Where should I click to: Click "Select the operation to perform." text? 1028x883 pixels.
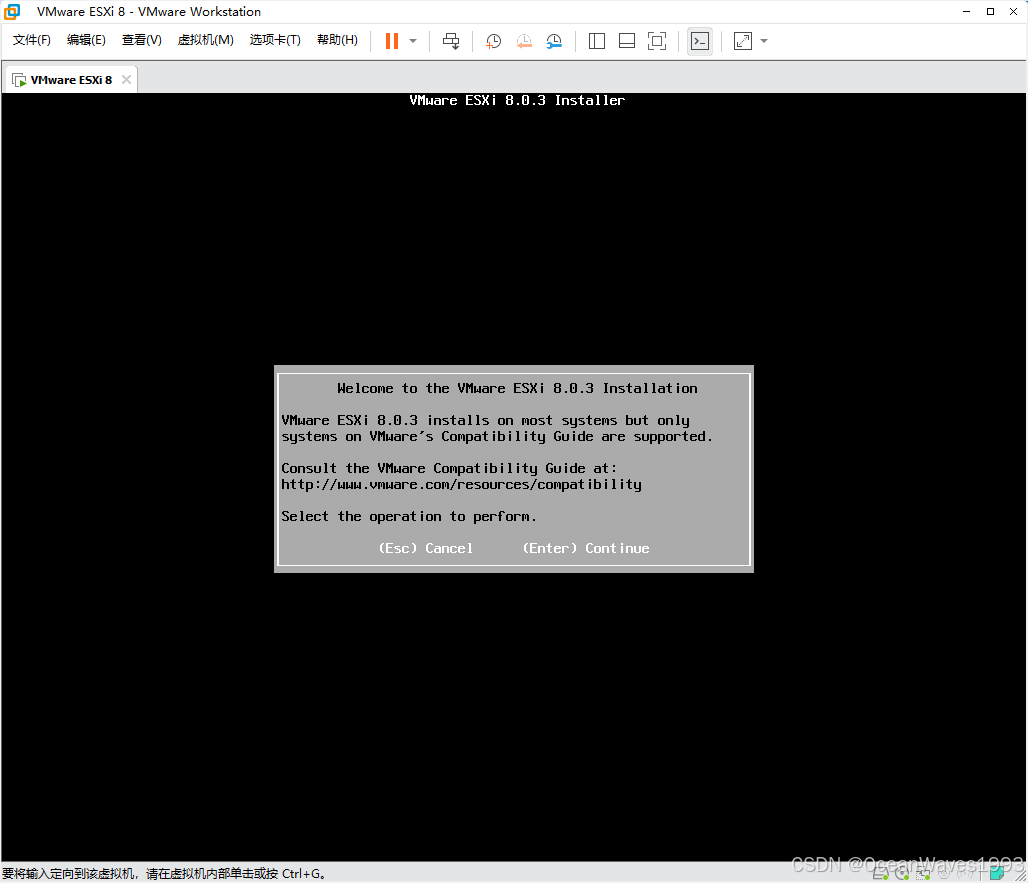[409, 517]
